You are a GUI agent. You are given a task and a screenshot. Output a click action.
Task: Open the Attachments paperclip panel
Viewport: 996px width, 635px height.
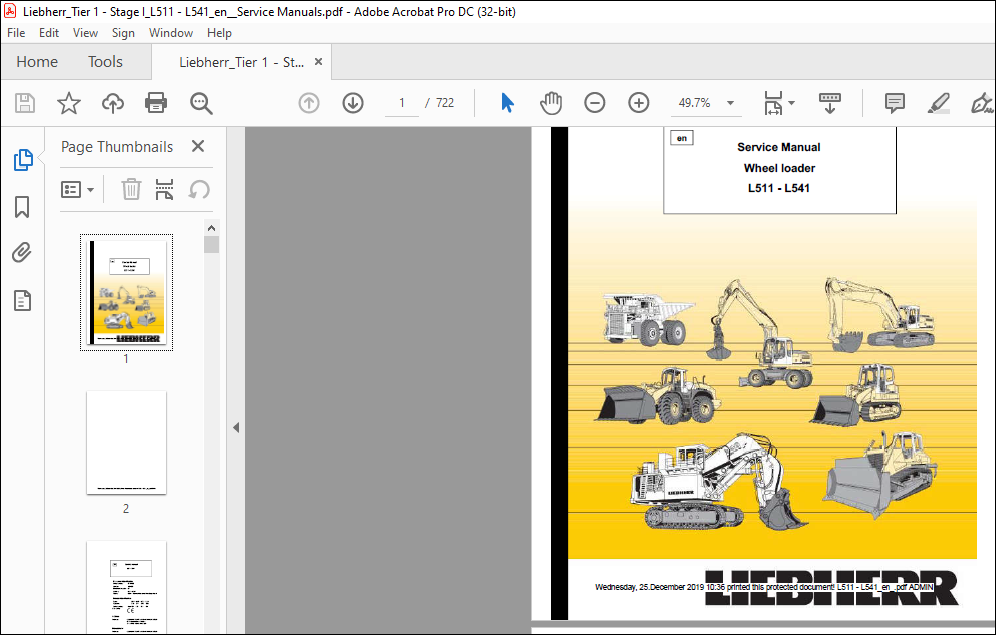22,253
